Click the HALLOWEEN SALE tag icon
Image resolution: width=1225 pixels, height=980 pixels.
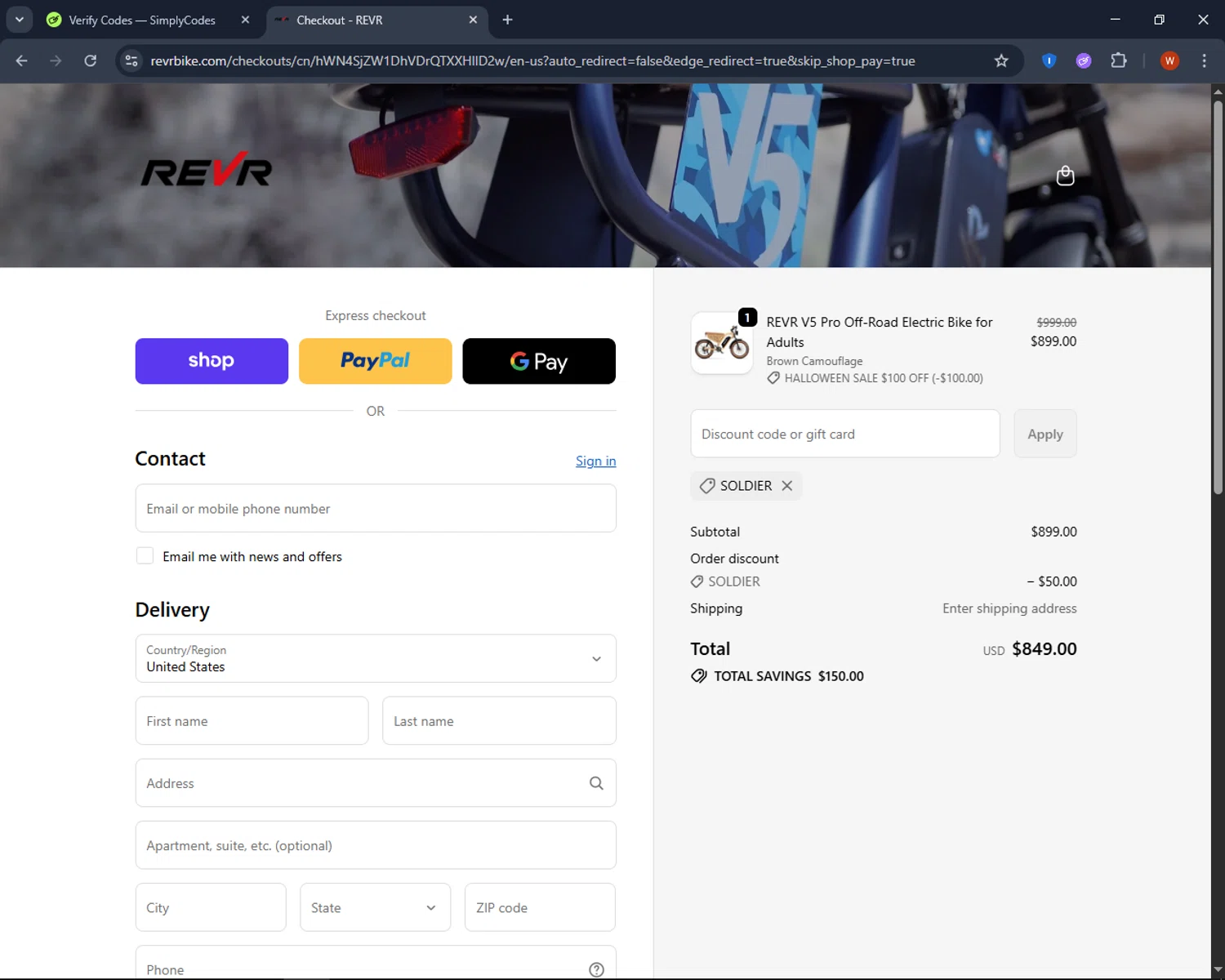[773, 378]
